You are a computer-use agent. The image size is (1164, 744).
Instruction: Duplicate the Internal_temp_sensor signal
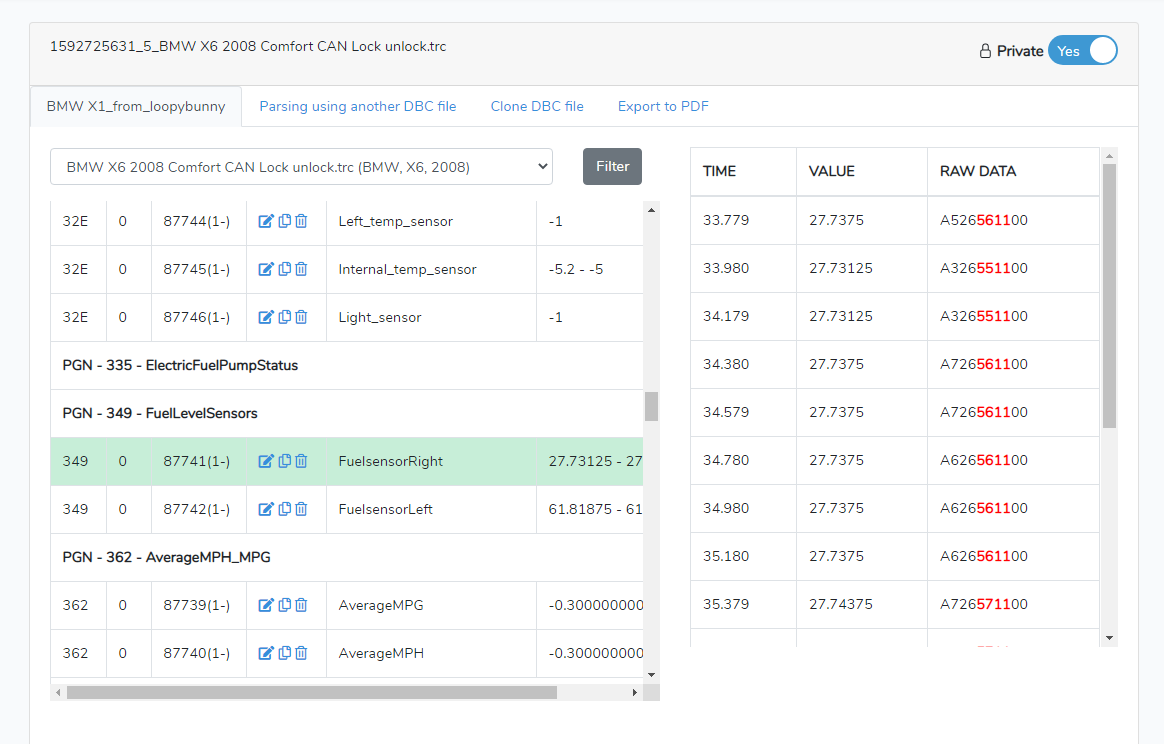point(284,268)
